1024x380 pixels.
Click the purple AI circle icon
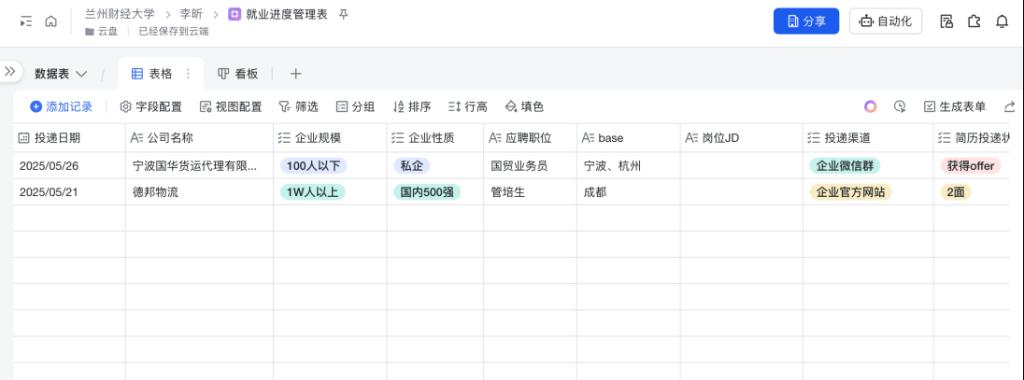click(x=870, y=106)
